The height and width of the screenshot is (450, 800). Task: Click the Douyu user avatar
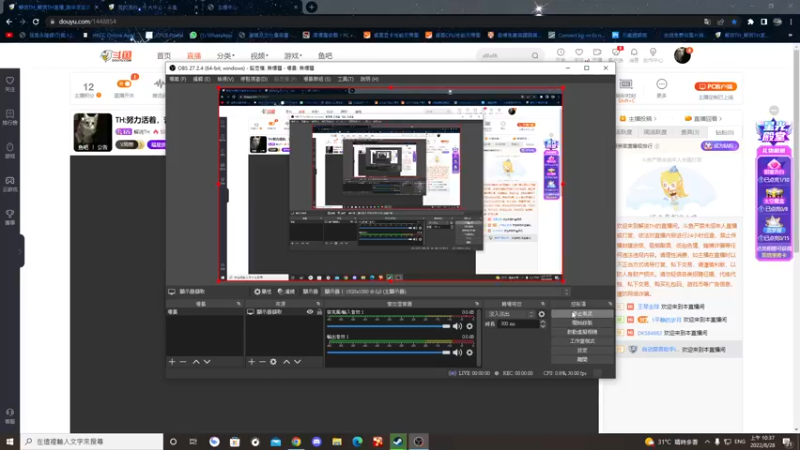pyautogui.click(x=682, y=55)
